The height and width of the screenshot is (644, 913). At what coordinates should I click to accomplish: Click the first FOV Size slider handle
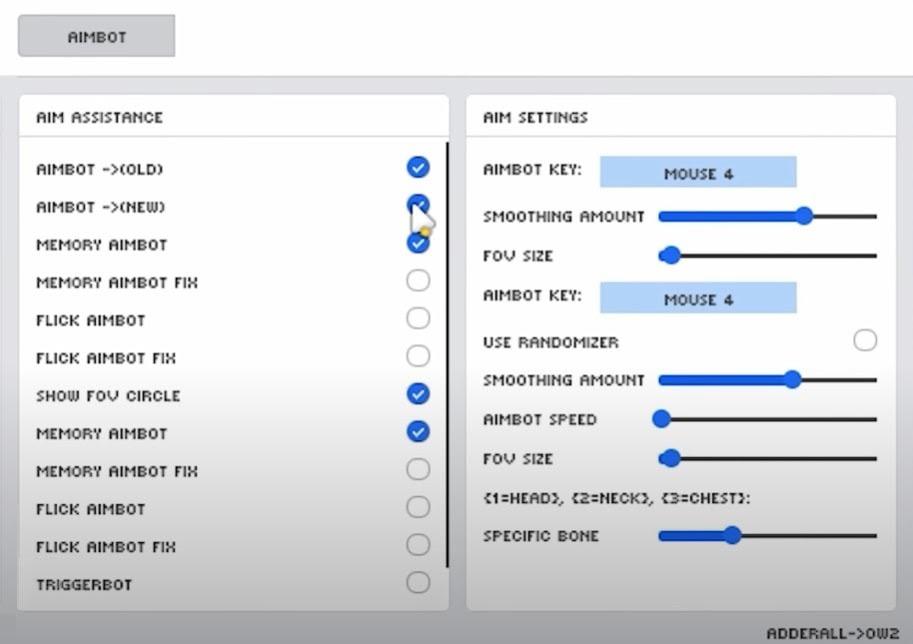[x=671, y=255]
